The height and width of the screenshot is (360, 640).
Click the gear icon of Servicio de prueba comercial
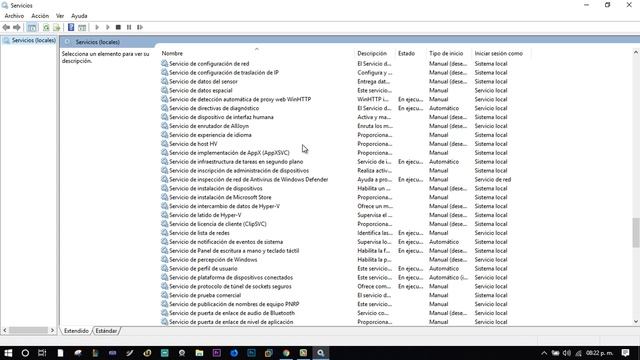(x=164, y=295)
